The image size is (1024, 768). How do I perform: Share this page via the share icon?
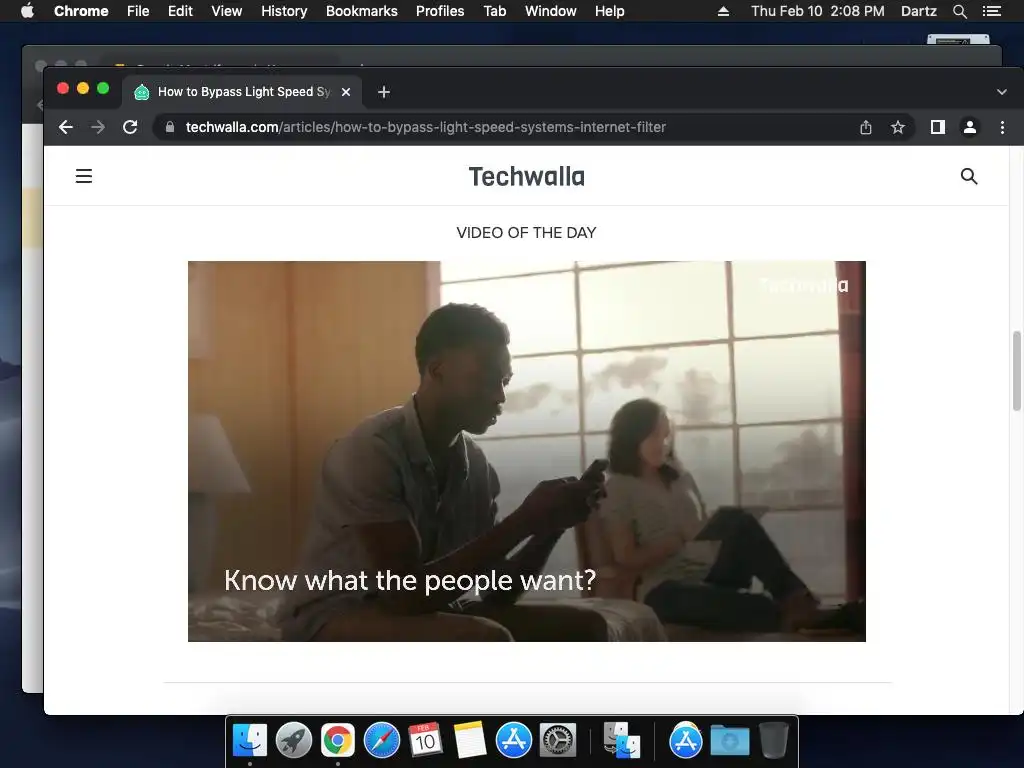pos(866,127)
